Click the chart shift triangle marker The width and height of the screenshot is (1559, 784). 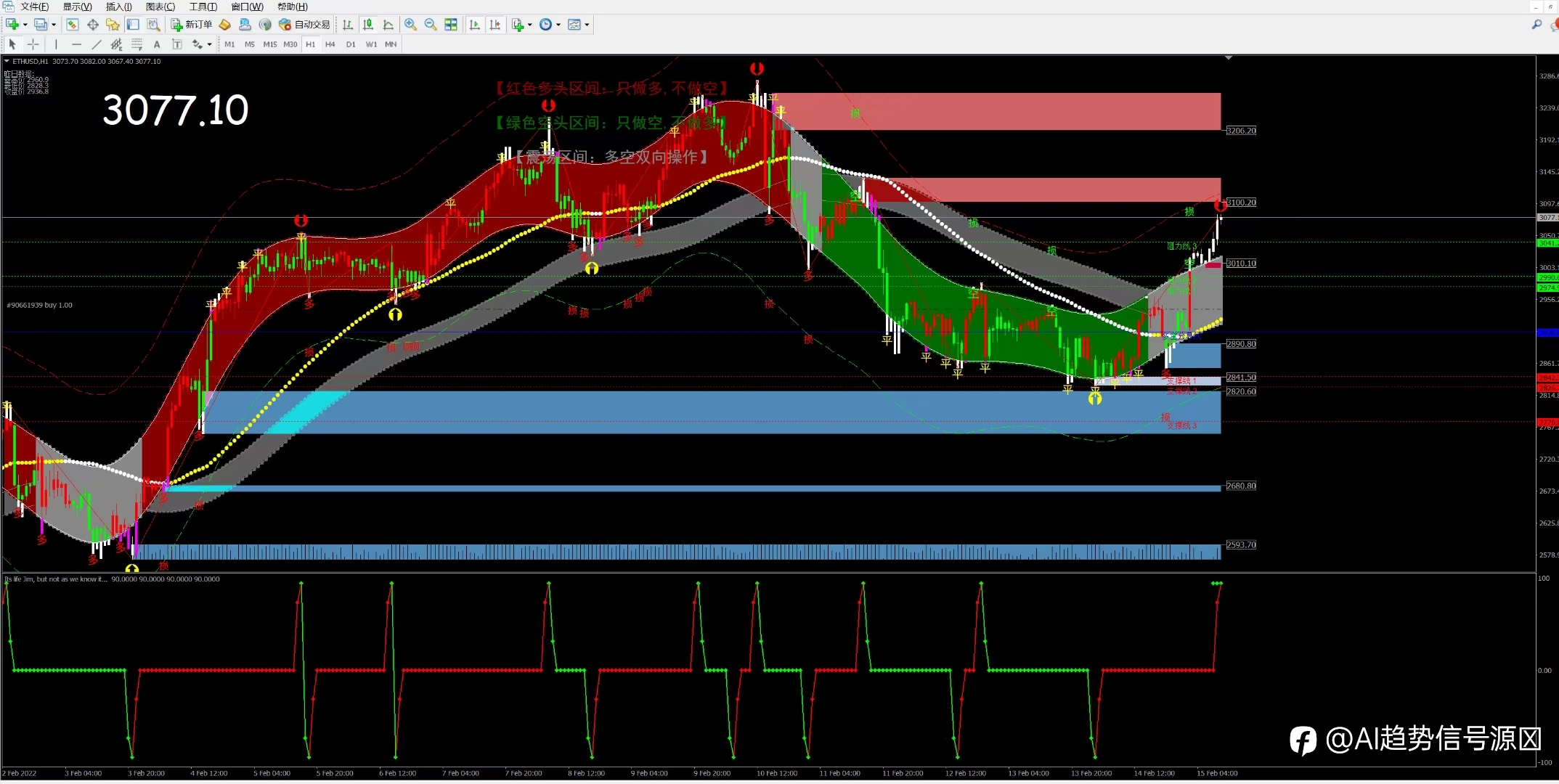1229,57
